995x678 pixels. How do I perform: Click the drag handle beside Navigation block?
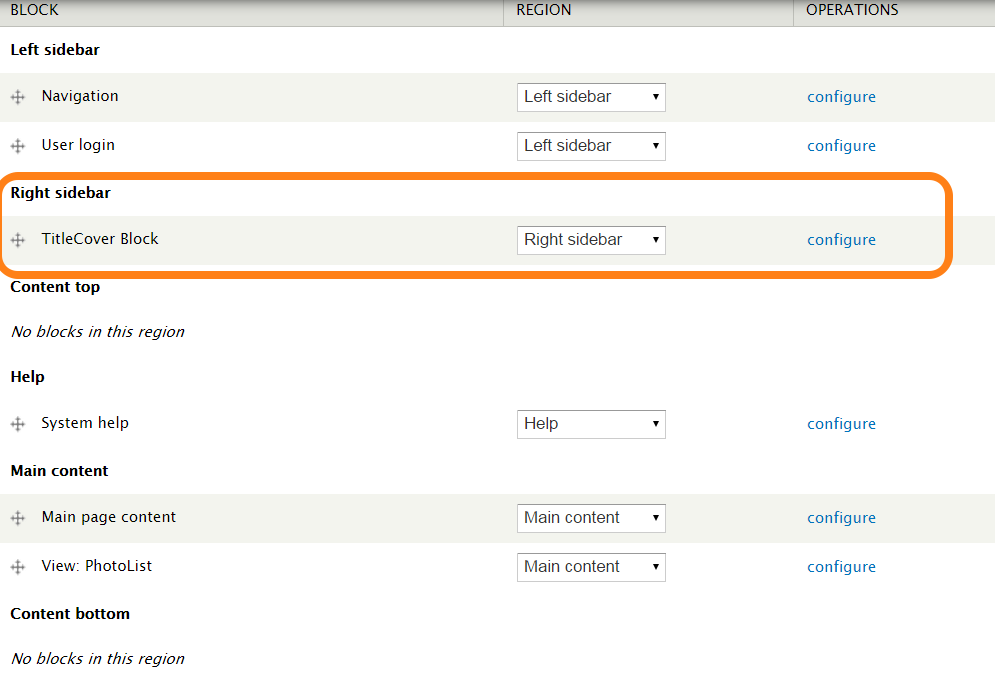pyautogui.click(x=17, y=97)
